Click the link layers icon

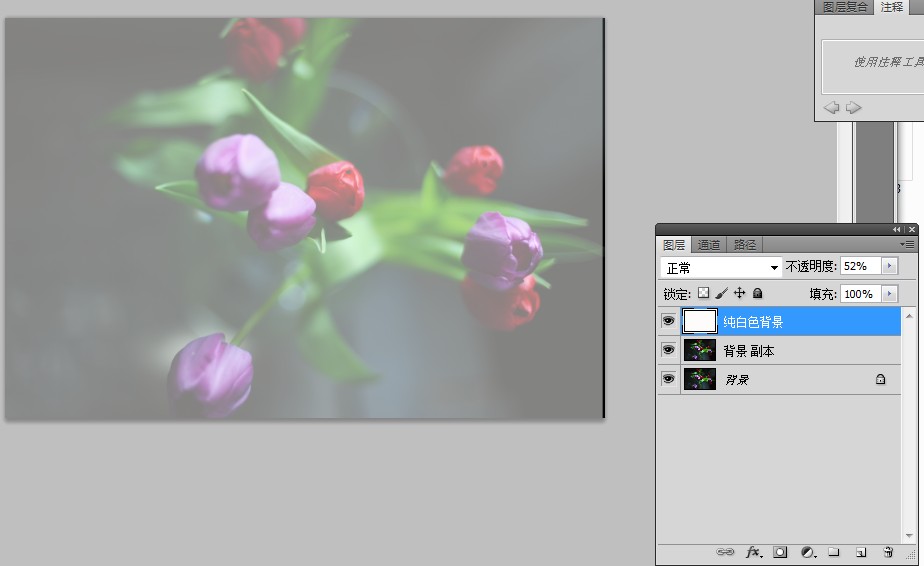(x=726, y=552)
